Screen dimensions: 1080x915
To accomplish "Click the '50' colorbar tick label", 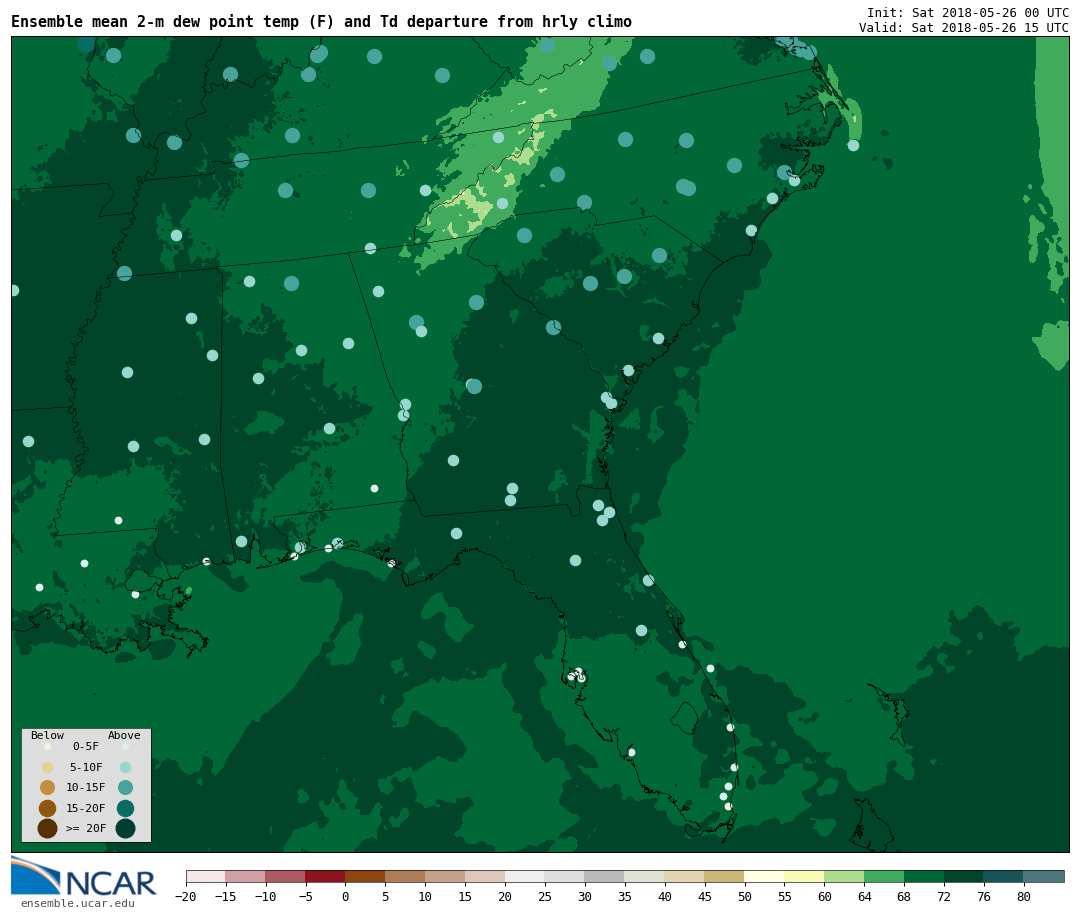I will 745,896.
